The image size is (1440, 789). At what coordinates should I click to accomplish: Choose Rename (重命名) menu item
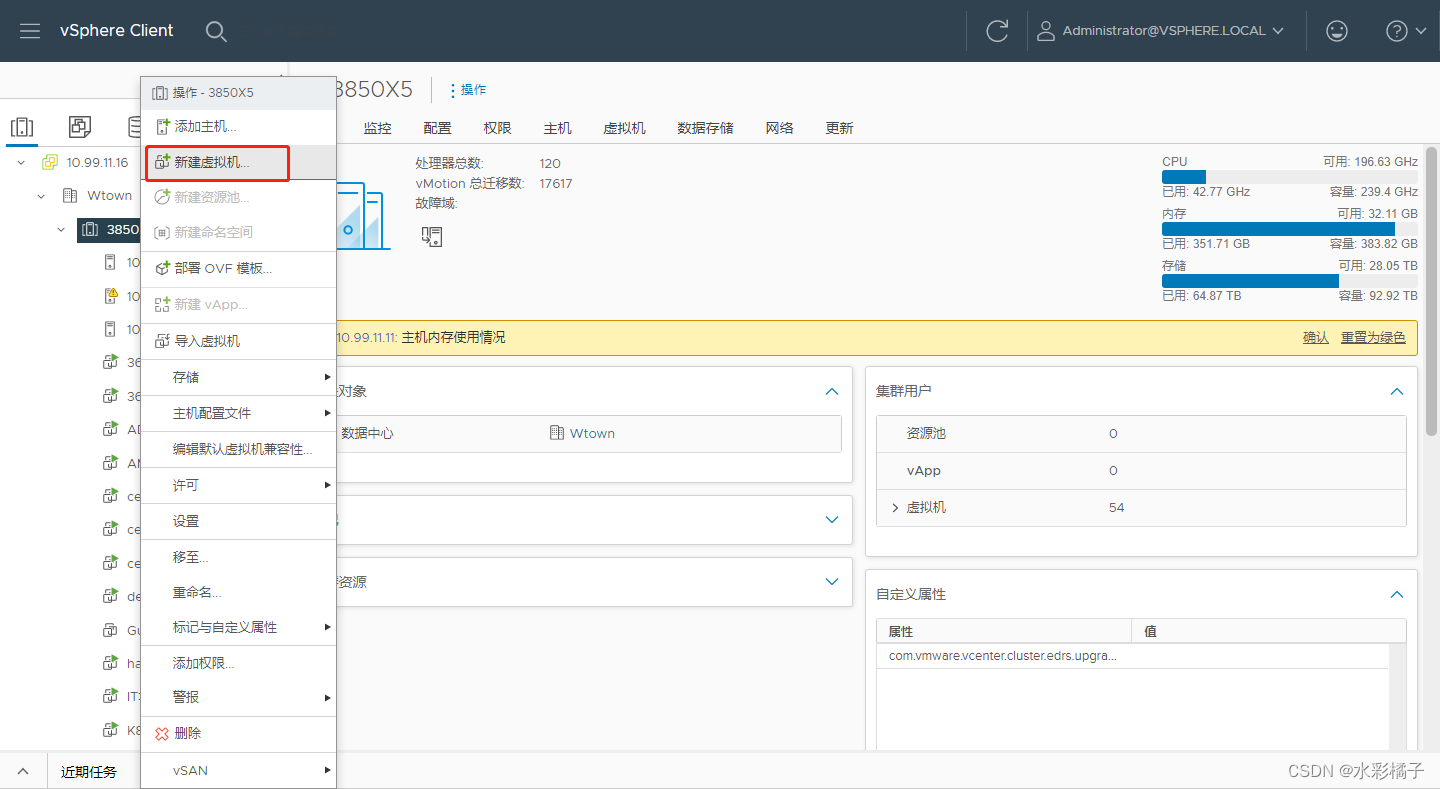coord(238,592)
